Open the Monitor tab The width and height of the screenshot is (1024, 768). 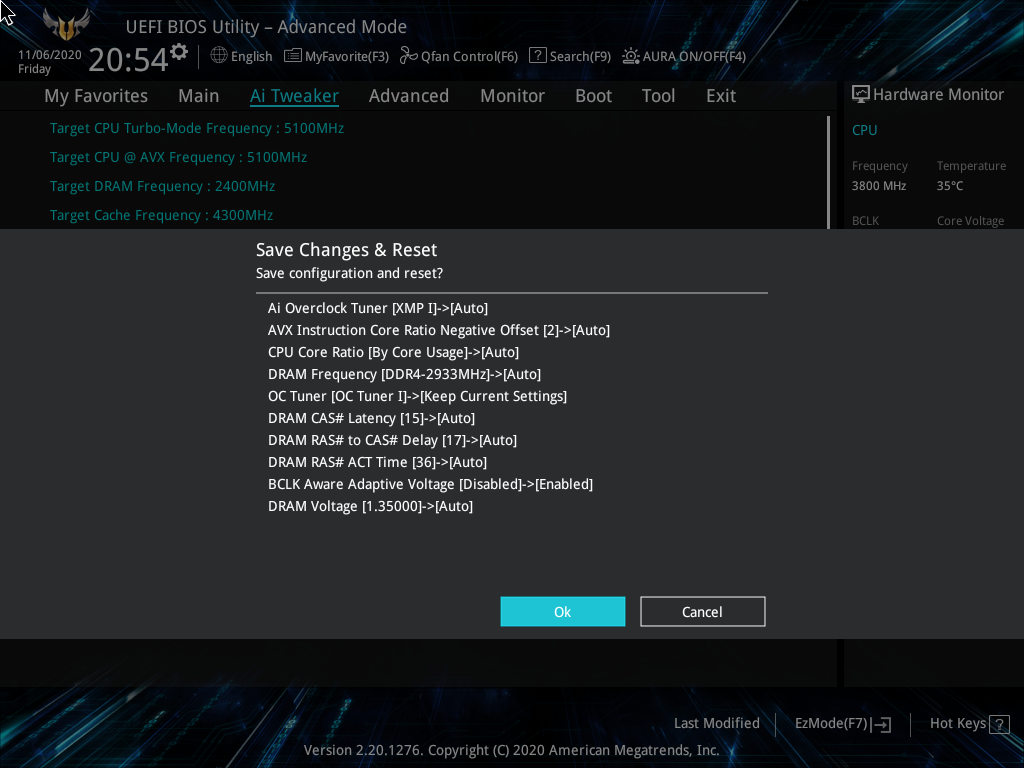513,96
